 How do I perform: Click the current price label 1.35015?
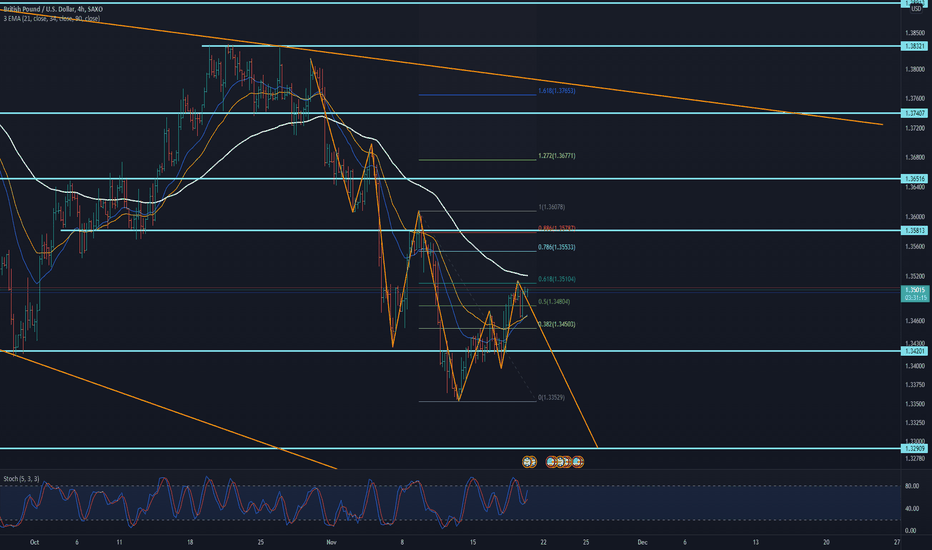tap(915, 290)
